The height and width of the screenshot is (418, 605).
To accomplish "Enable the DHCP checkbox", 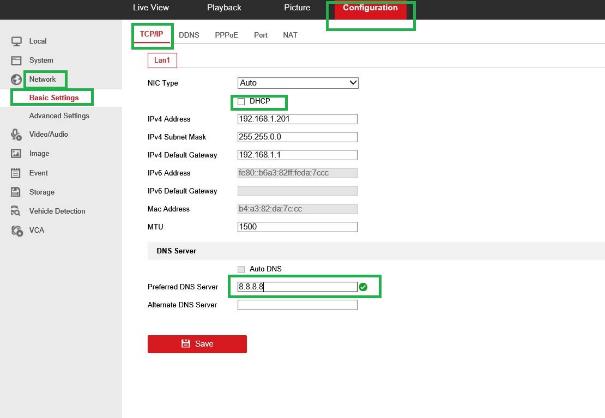I will tap(241, 102).
